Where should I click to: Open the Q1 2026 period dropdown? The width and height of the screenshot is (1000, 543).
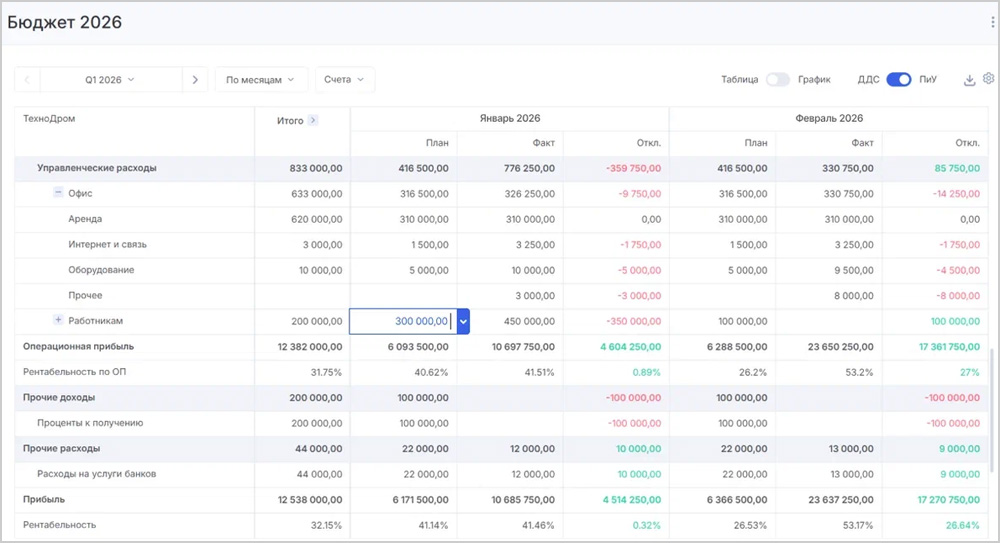pos(110,80)
